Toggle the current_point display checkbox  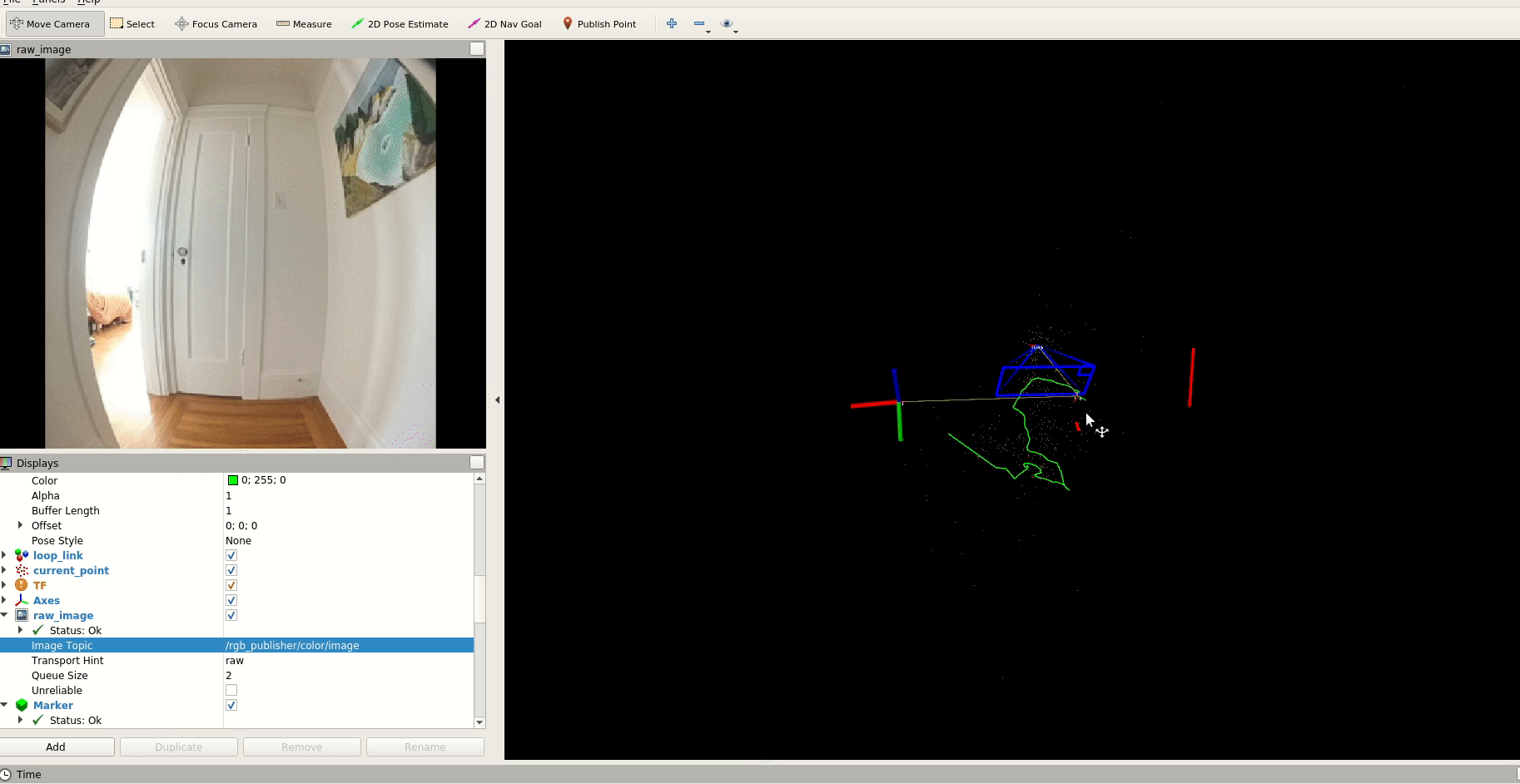[231, 570]
